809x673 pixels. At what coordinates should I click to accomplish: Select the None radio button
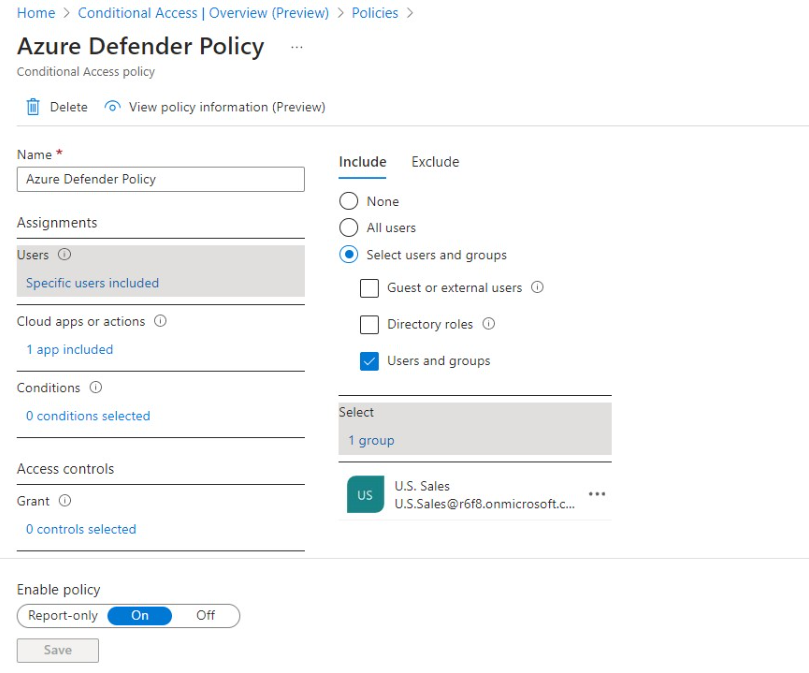(x=349, y=201)
